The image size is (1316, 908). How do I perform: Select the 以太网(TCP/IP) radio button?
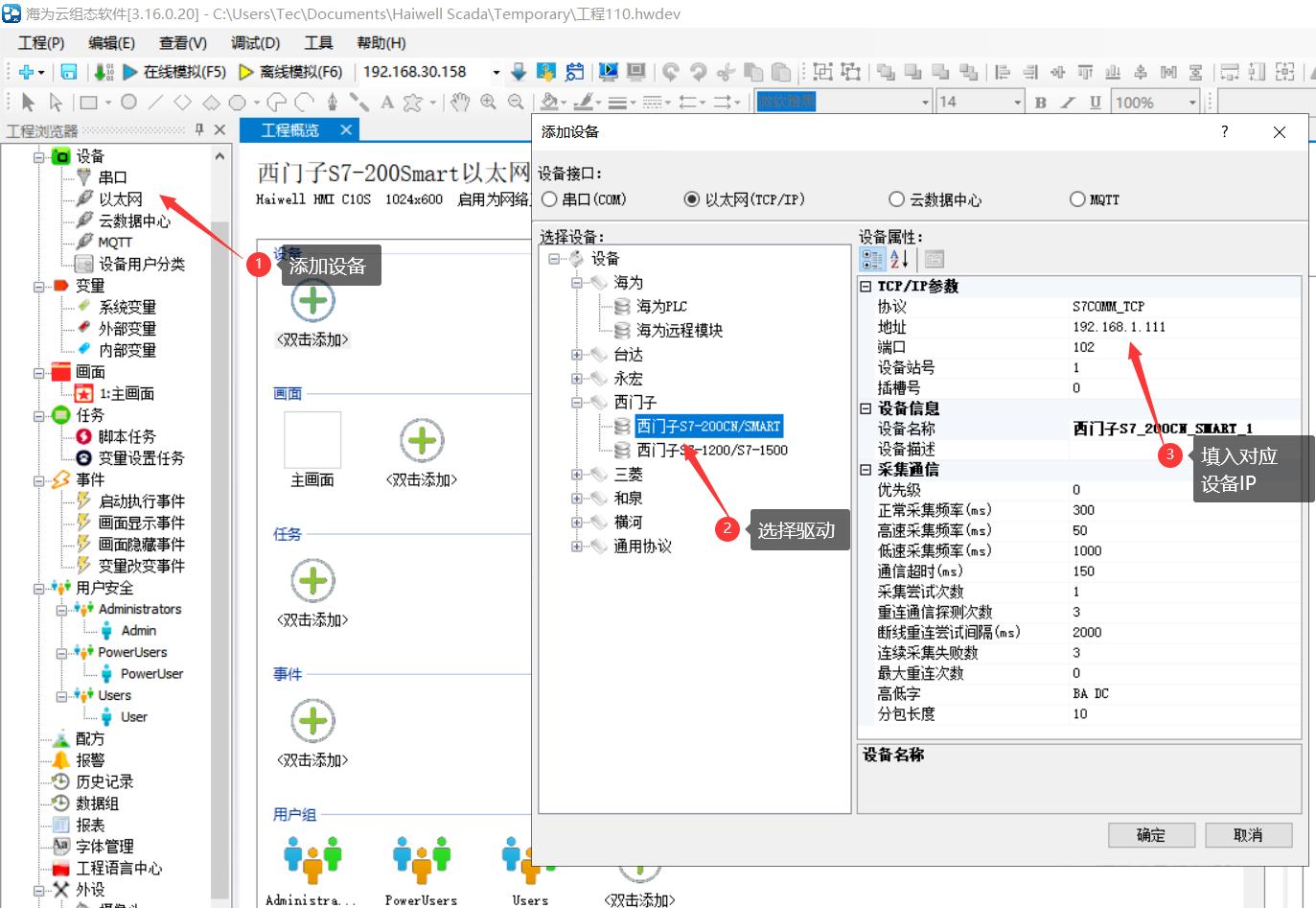tap(691, 199)
